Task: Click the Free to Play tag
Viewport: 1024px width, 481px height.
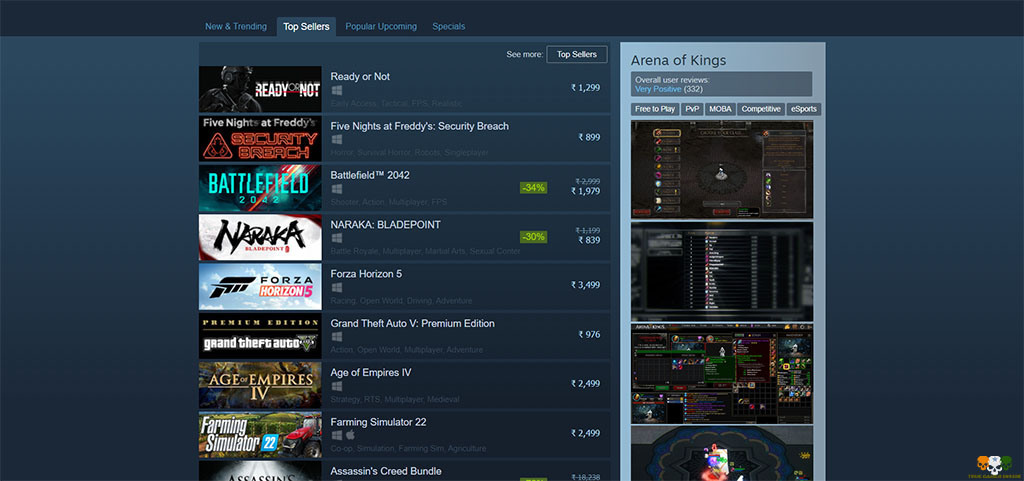Action: (x=655, y=109)
